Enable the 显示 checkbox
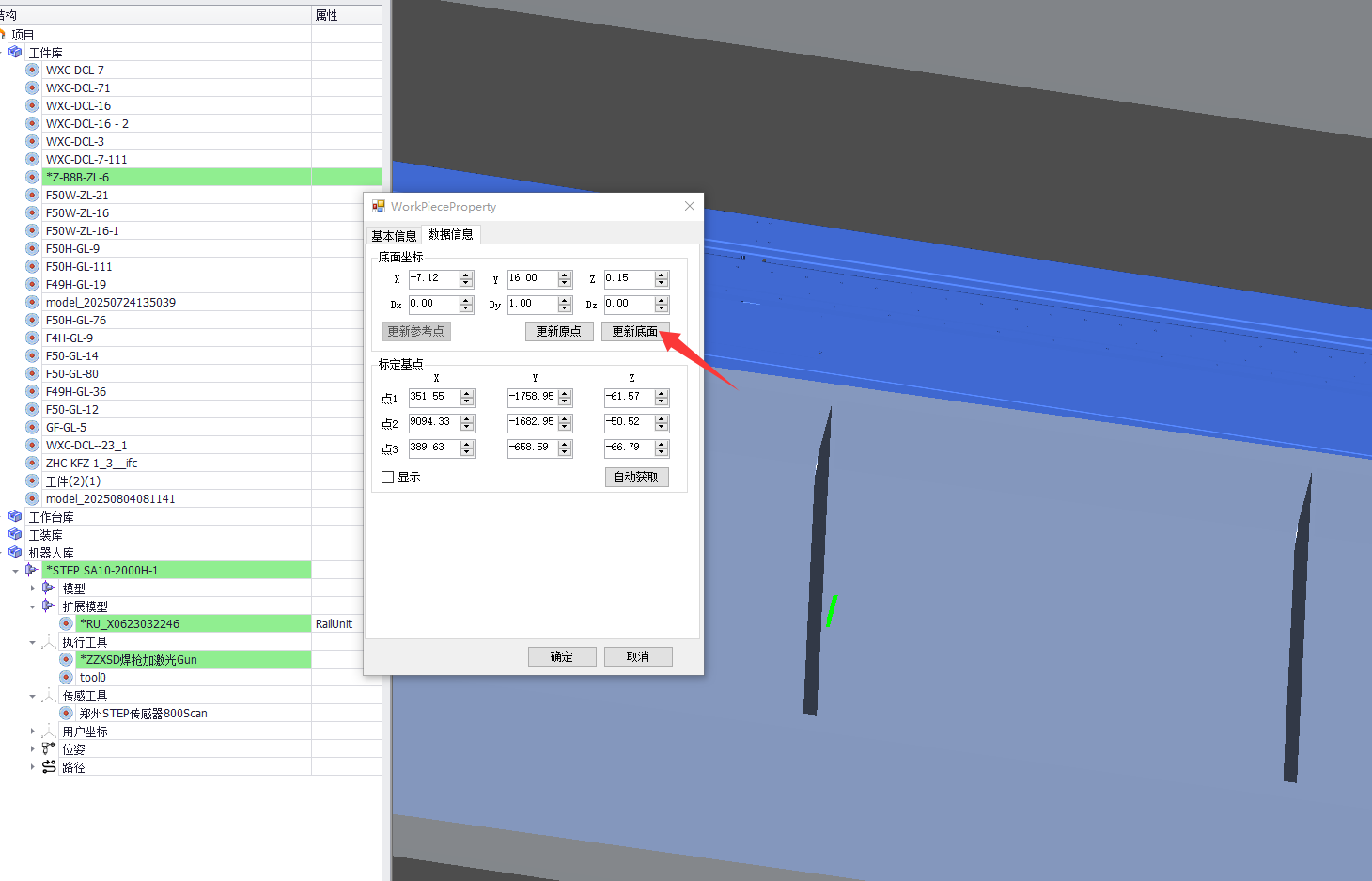This screenshot has width=1372, height=881. pyautogui.click(x=387, y=478)
